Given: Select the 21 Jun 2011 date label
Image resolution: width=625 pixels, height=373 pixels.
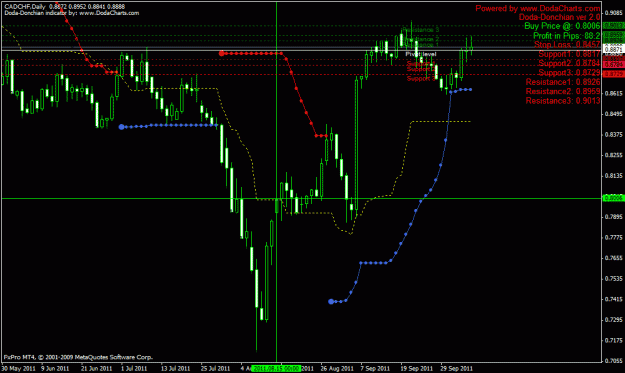Looking at the screenshot, I should [96, 369].
